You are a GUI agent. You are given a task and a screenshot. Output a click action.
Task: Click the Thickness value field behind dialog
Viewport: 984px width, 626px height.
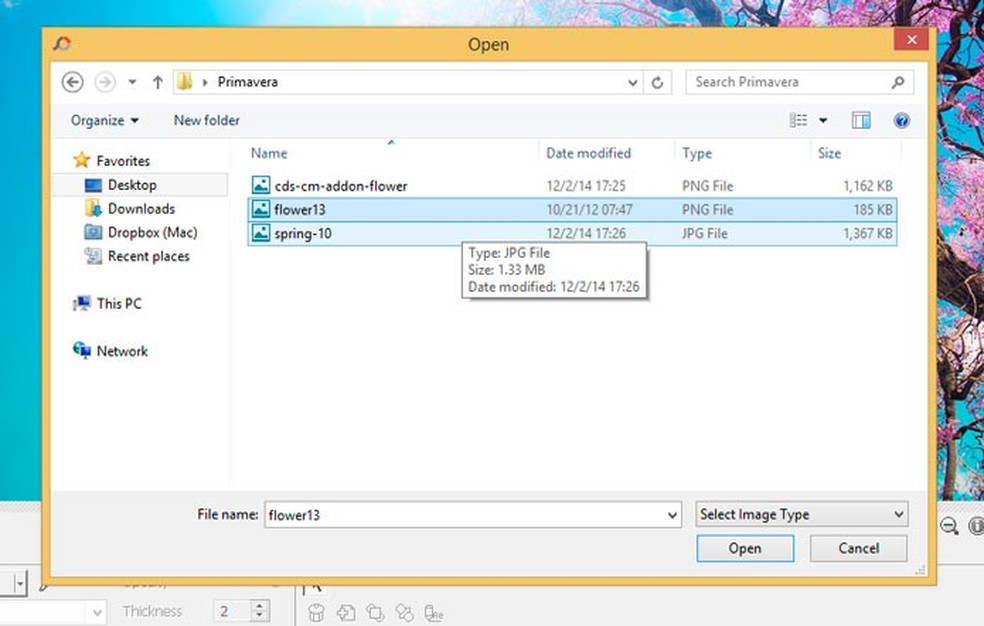coord(232,611)
